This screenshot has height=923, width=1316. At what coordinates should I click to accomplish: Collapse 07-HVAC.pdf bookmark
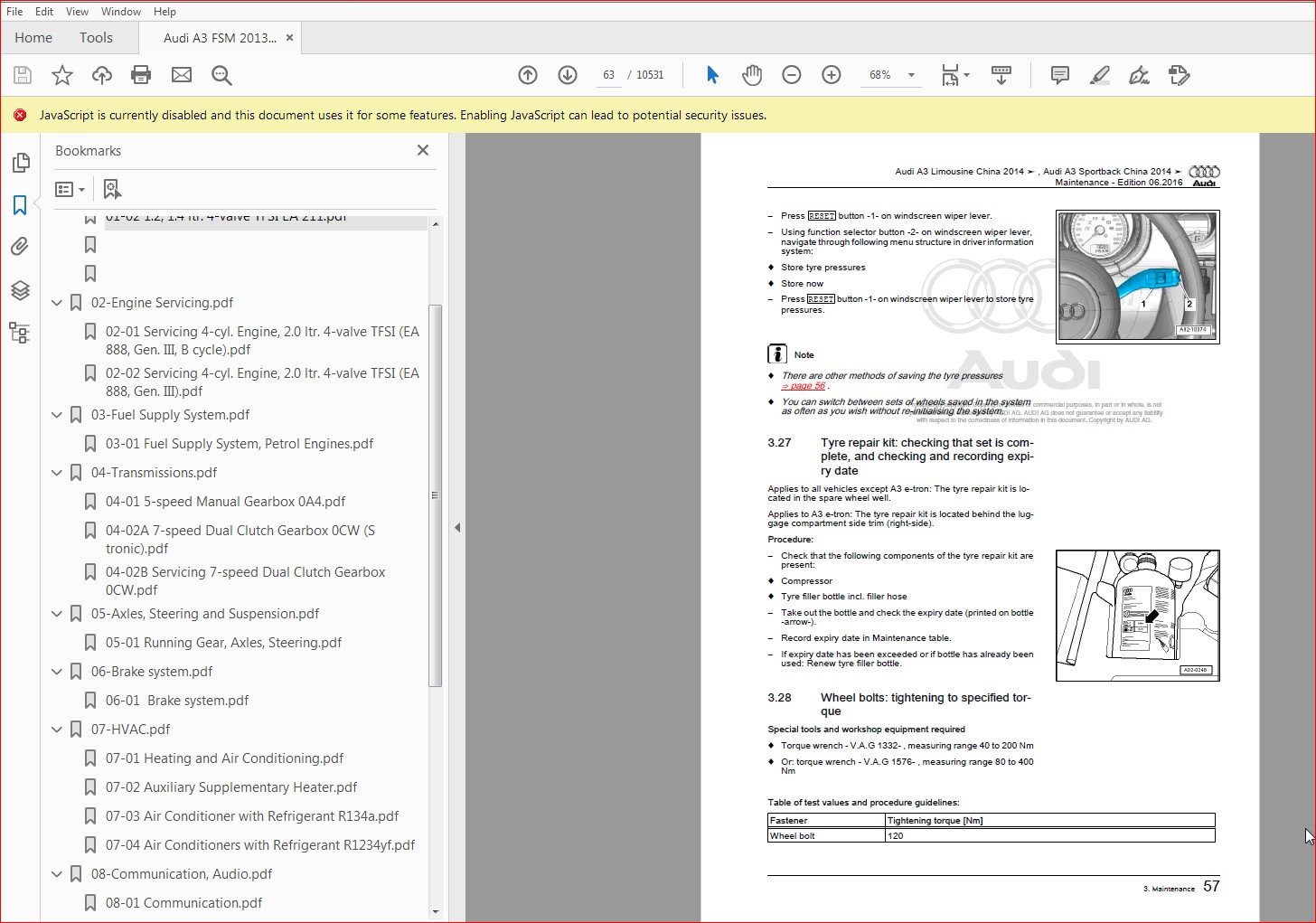point(57,730)
